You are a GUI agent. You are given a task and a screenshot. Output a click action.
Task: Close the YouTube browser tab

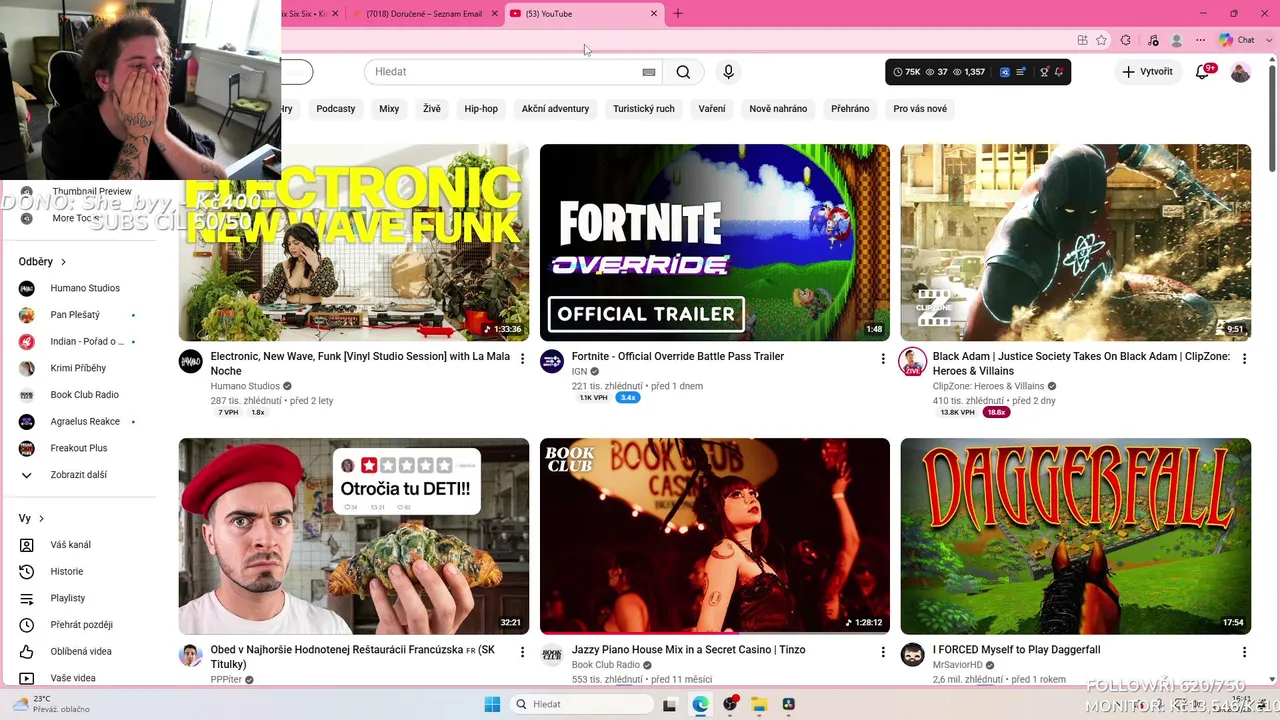pos(655,14)
